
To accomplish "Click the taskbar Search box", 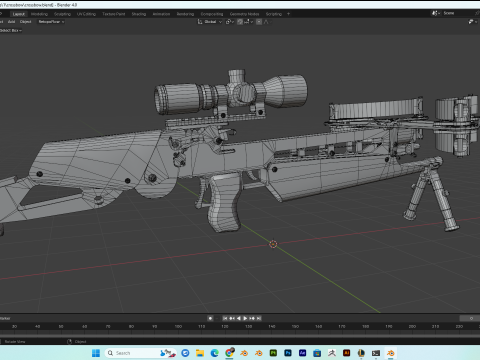I will click(141, 353).
